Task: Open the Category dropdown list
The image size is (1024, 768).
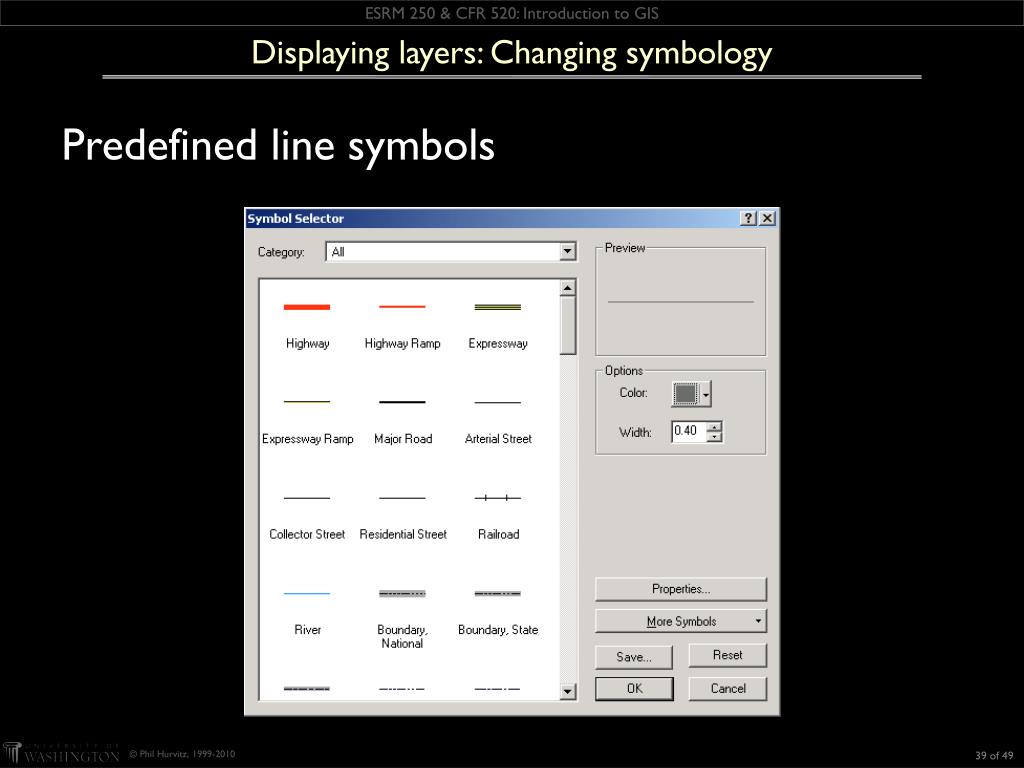Action: (568, 251)
